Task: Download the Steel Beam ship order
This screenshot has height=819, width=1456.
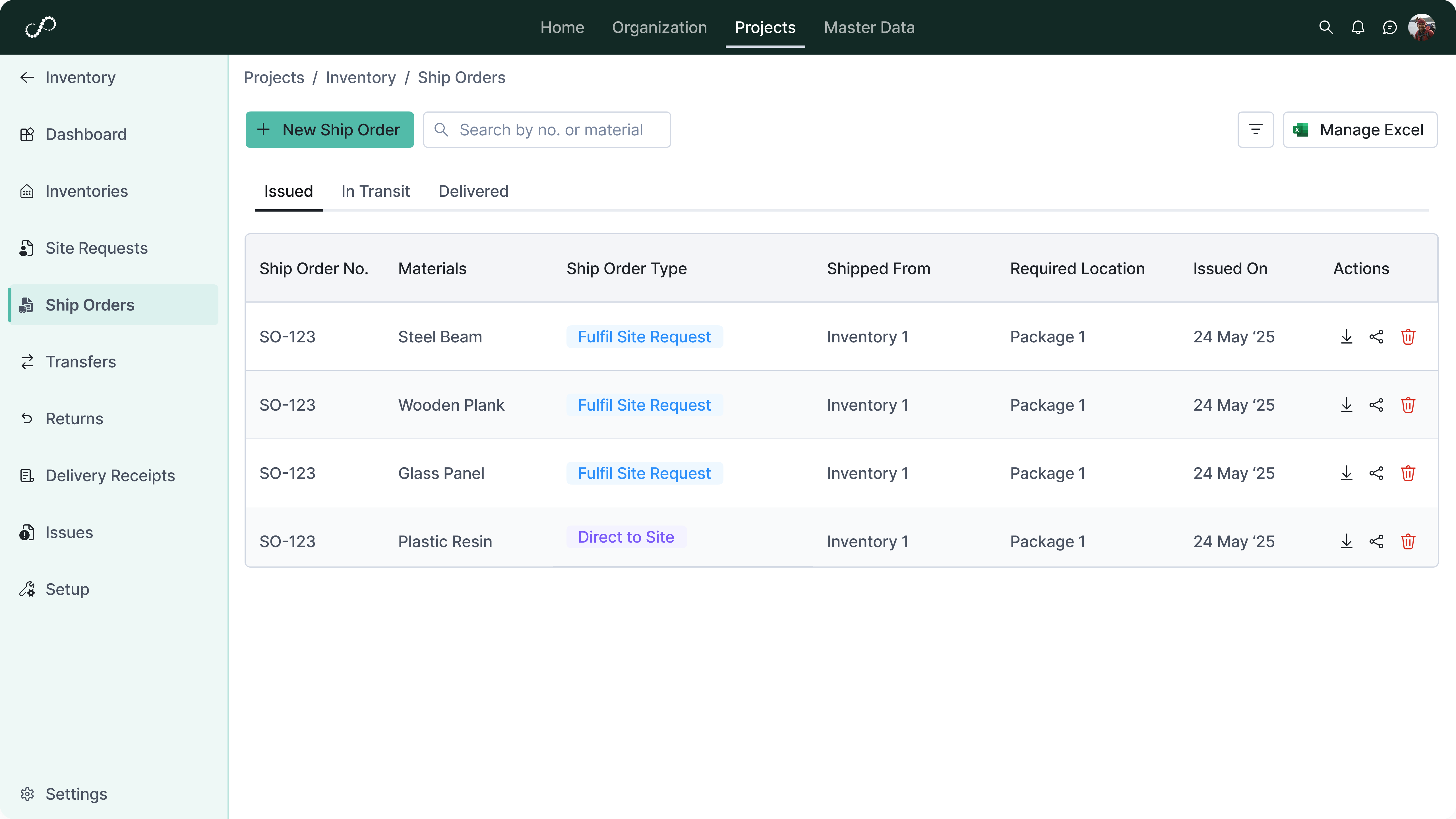Action: click(1346, 337)
